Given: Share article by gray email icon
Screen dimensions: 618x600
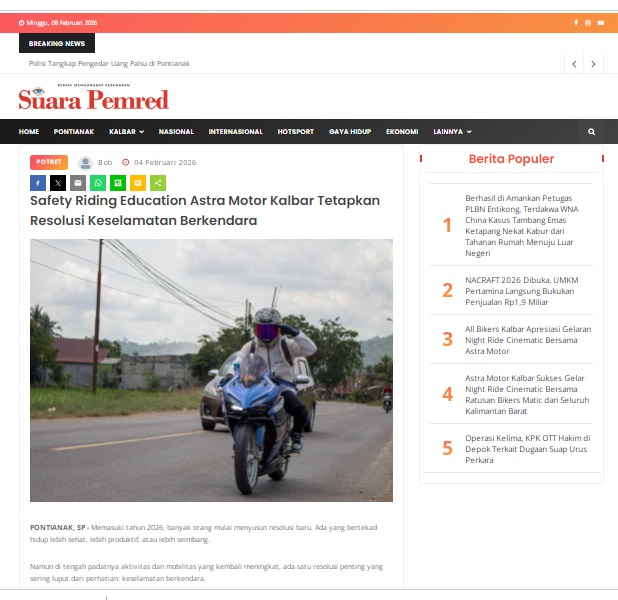Looking at the screenshot, I should tap(78, 183).
